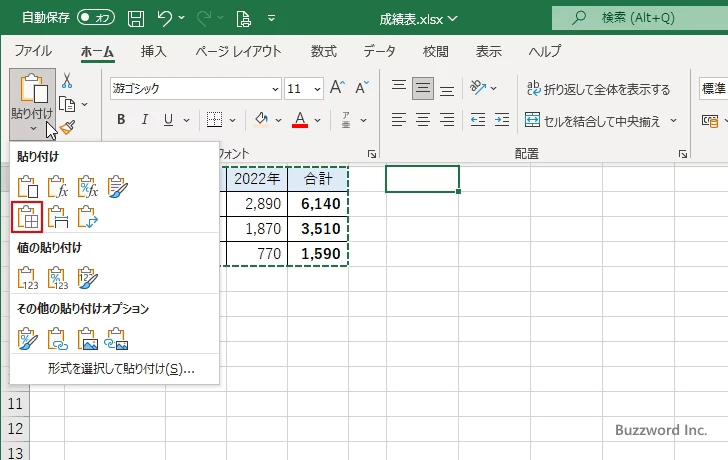This screenshot has height=460, width=728.
Task: Open Font group dialog launcher
Action: click(372, 154)
